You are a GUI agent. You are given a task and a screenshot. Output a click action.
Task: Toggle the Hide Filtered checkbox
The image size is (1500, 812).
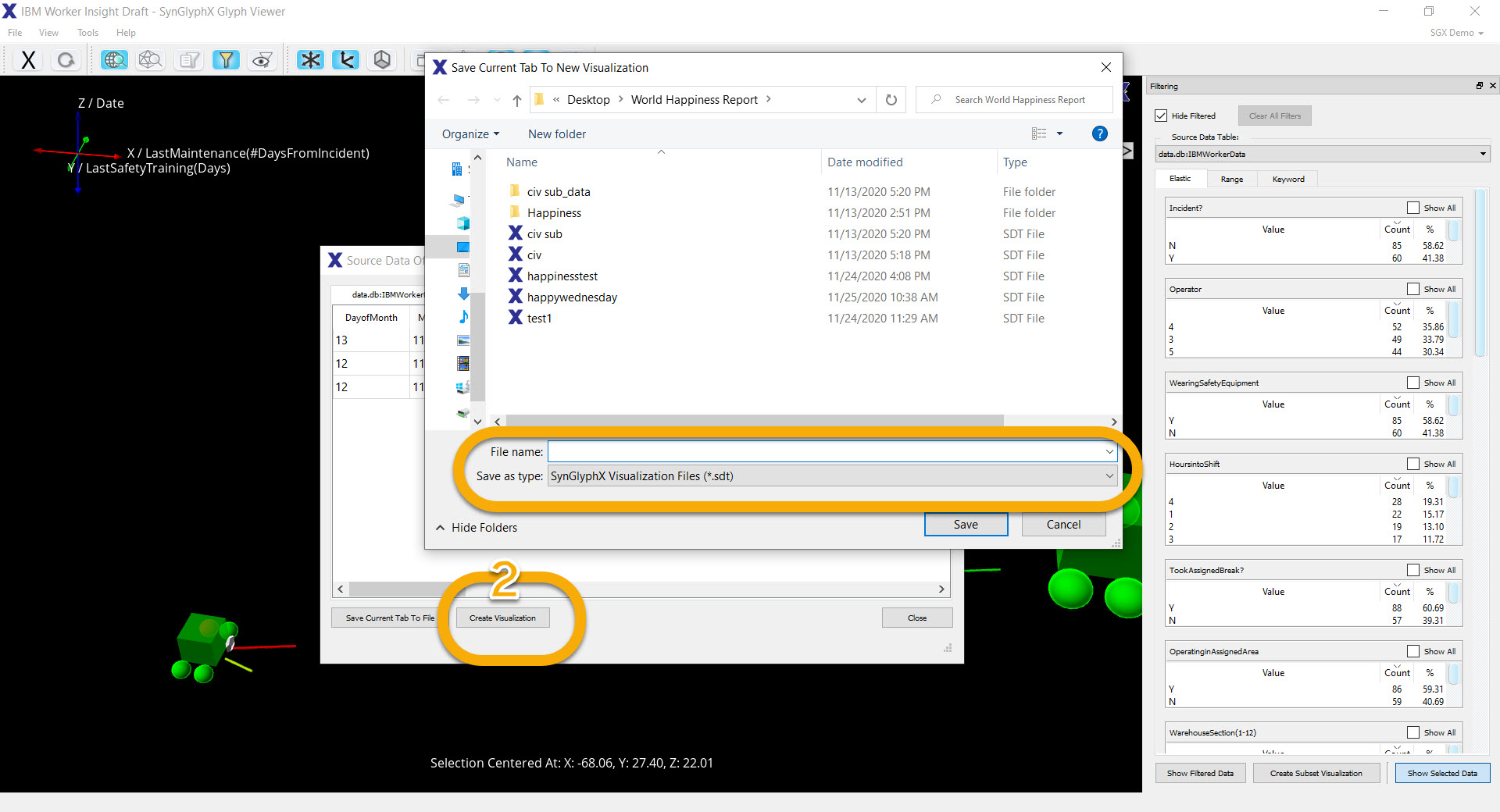coord(1161,116)
